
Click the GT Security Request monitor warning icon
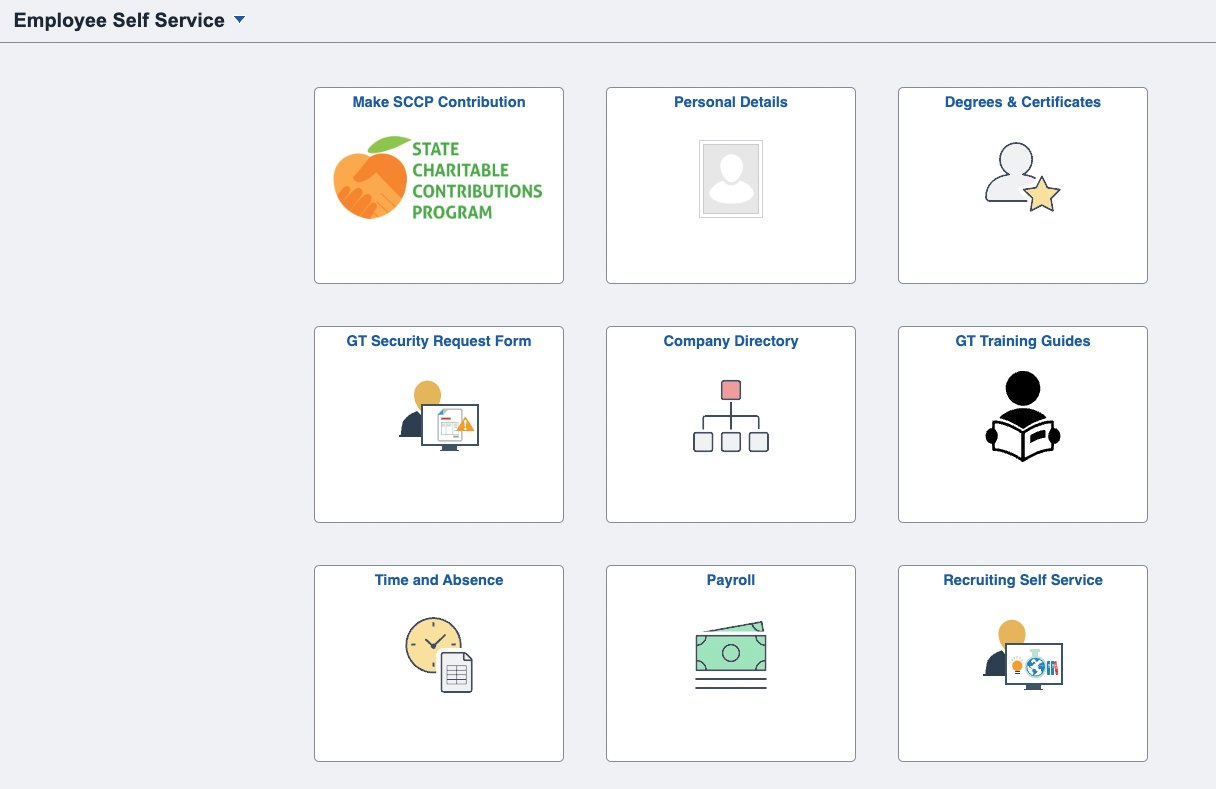pyautogui.click(x=439, y=416)
